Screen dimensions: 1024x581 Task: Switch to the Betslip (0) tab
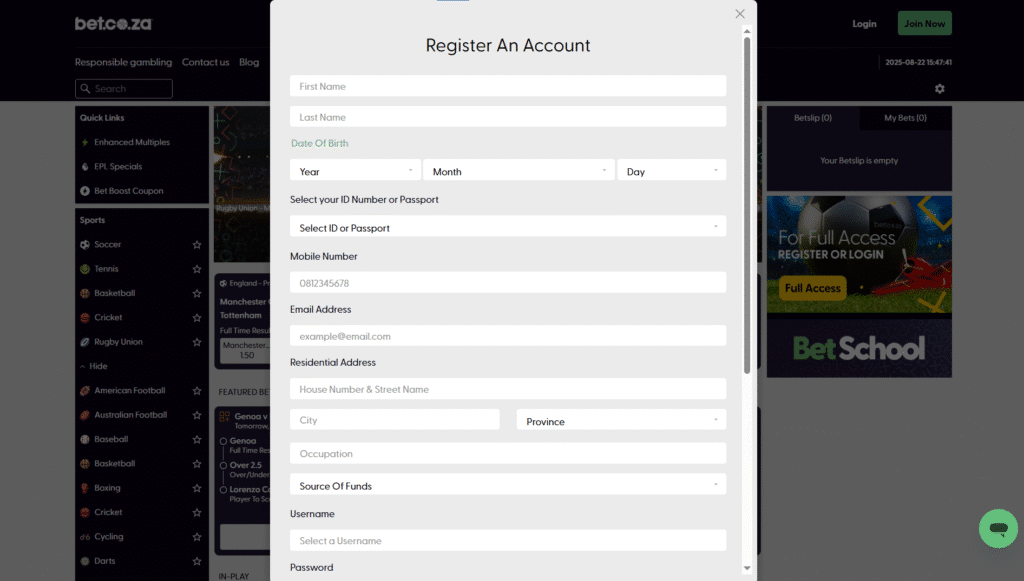(812, 118)
